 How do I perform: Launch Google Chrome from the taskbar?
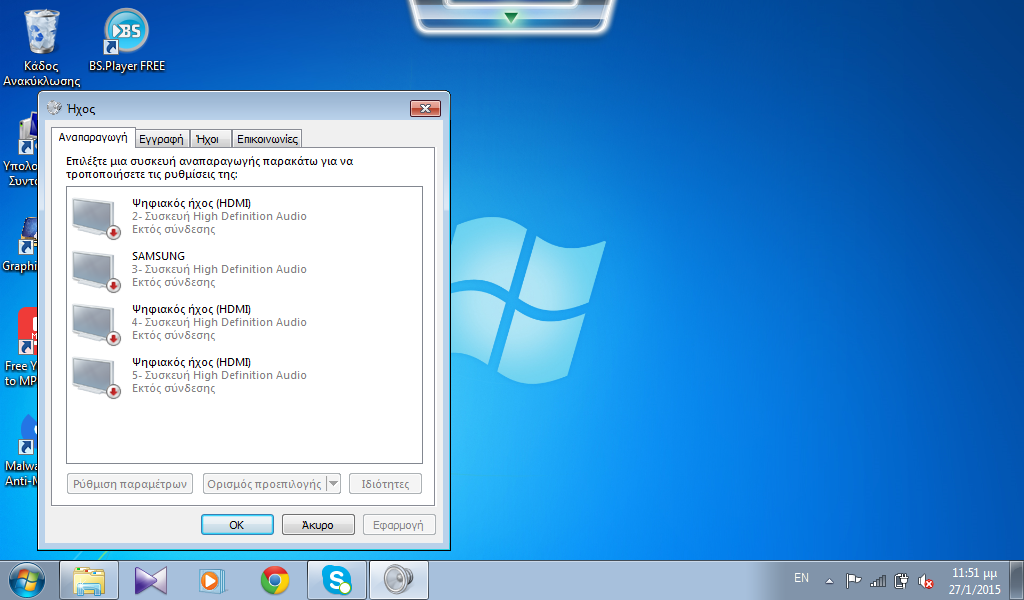pyautogui.click(x=275, y=580)
